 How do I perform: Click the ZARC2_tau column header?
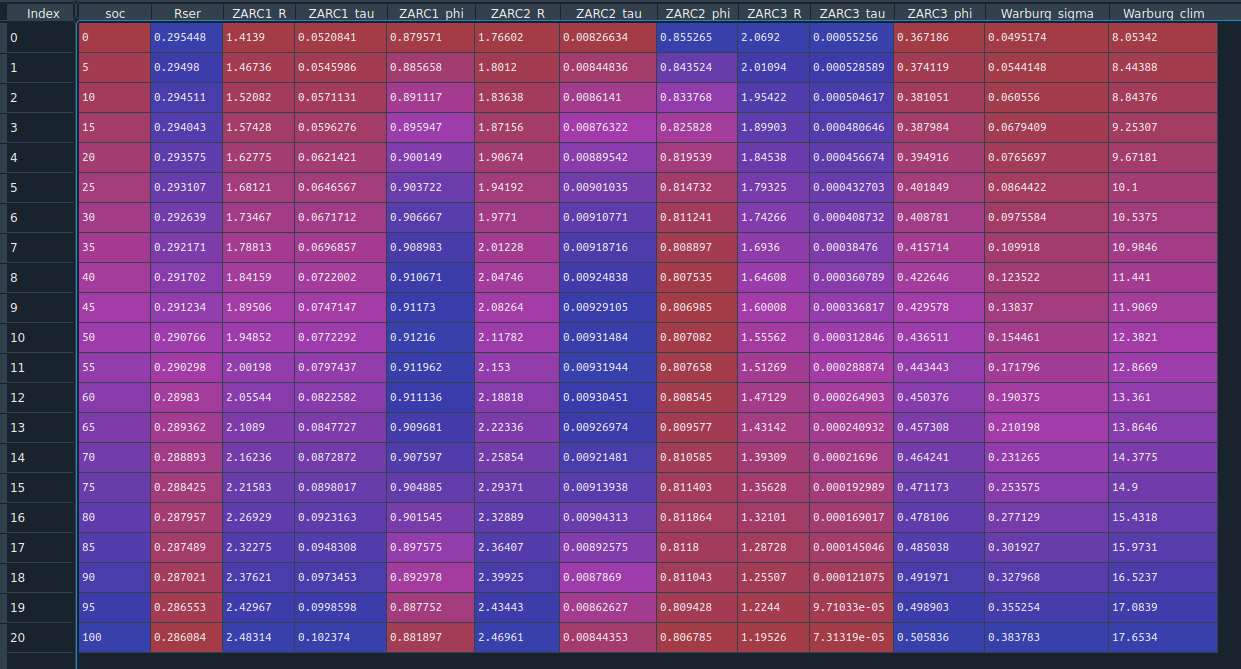(x=609, y=14)
